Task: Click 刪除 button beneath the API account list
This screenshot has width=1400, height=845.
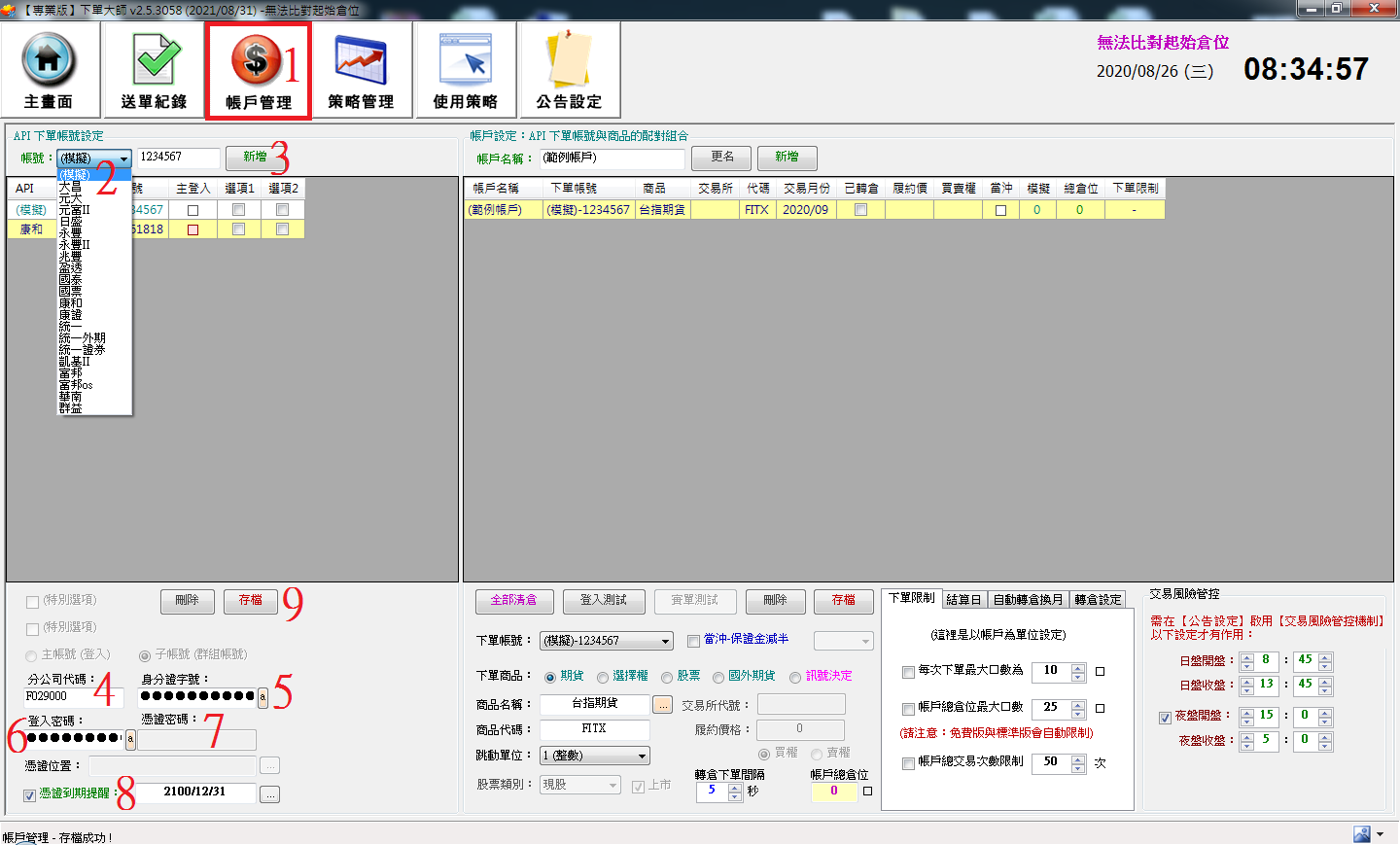Action: click(187, 601)
